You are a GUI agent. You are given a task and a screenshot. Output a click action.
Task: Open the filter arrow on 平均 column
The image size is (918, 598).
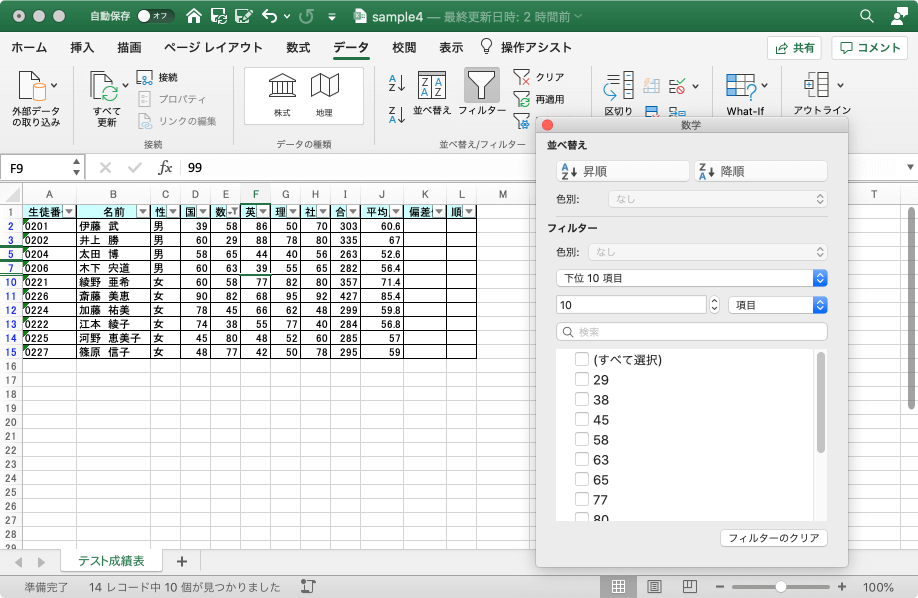pyautogui.click(x=396, y=211)
